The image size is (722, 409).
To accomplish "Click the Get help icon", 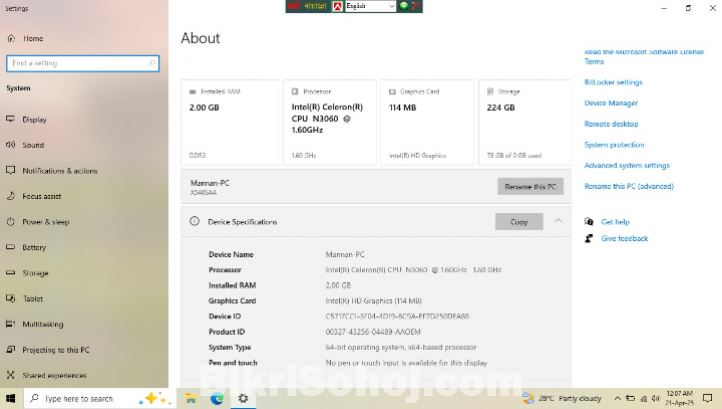I will coord(589,222).
